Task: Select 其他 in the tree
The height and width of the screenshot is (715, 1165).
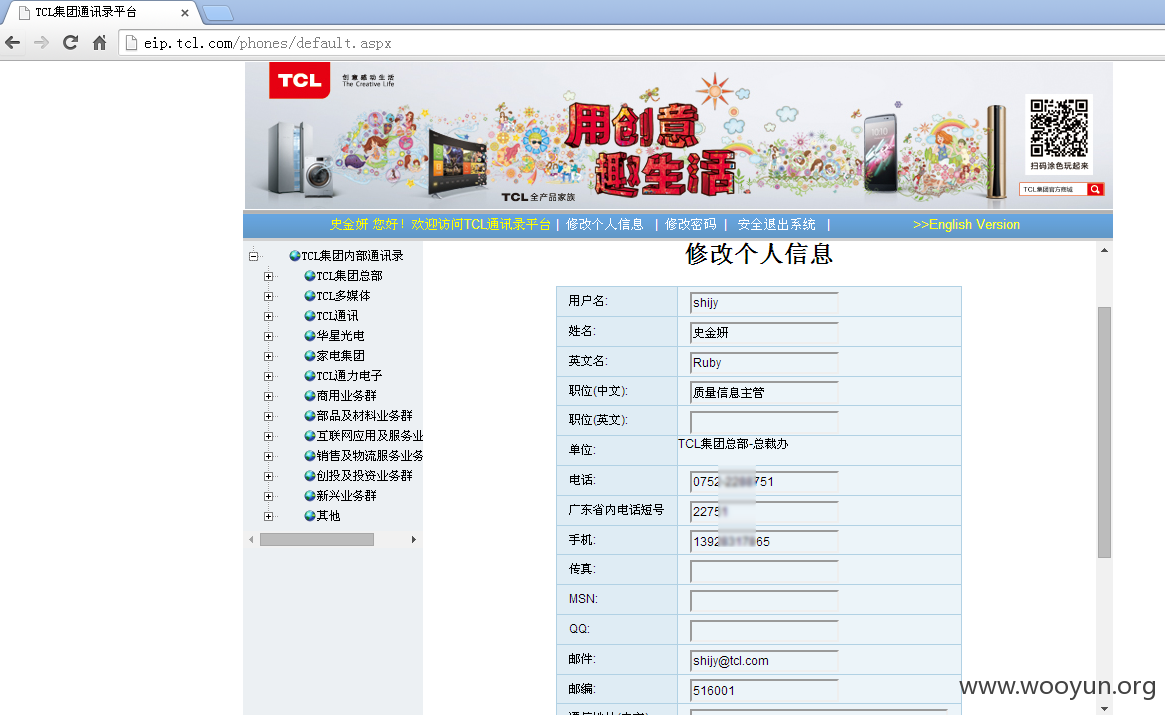Action: click(x=328, y=516)
